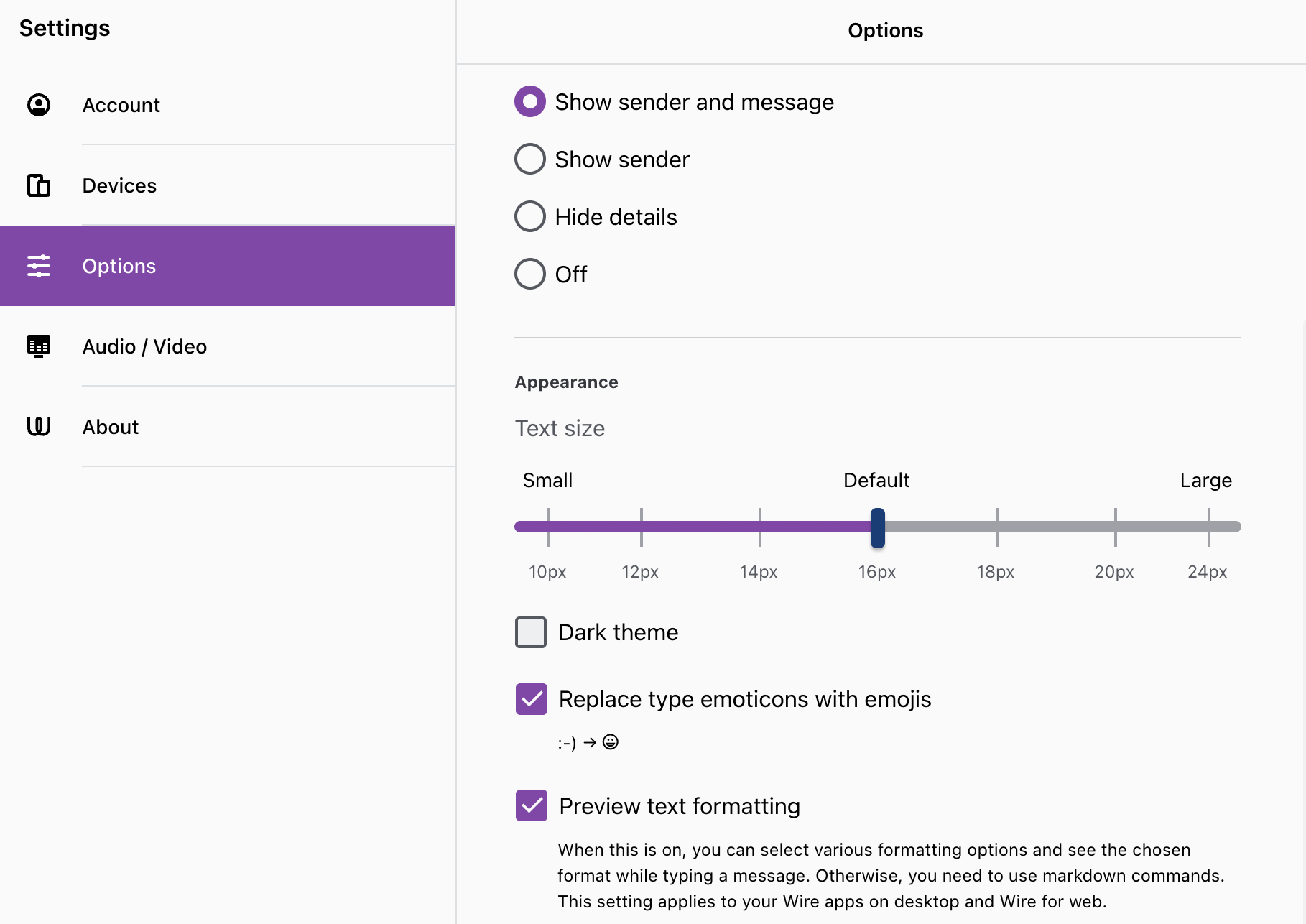Switch to Audio / Video settings
The height and width of the screenshot is (924, 1306).
click(x=144, y=346)
